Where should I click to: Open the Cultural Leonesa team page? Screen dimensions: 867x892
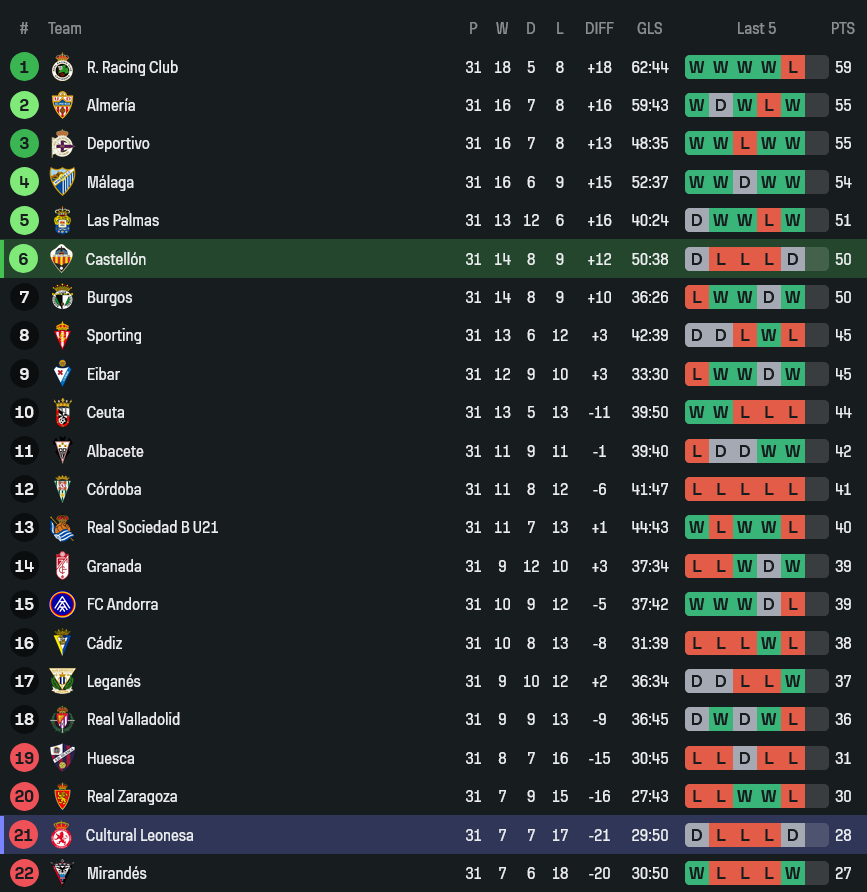click(139, 835)
